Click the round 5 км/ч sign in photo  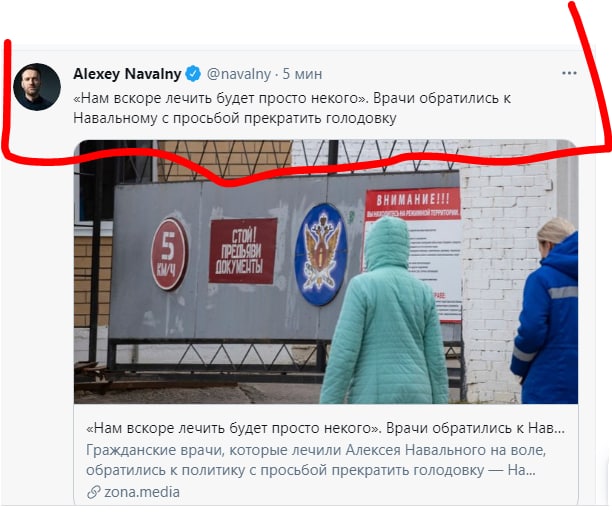tap(169, 254)
